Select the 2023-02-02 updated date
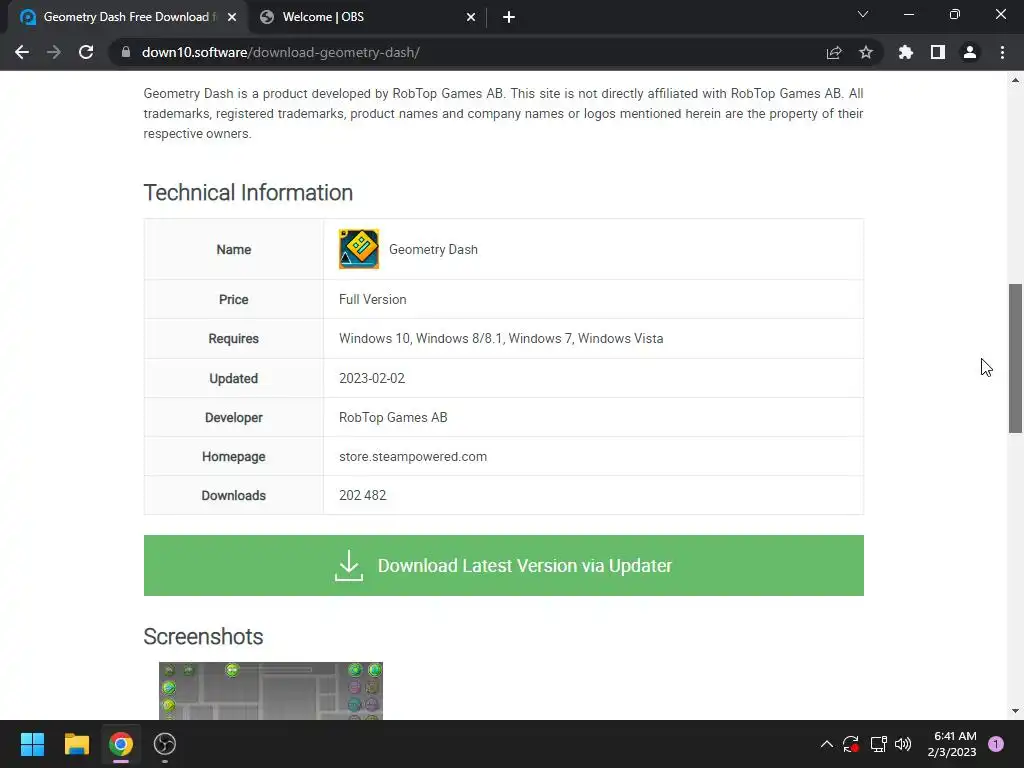Screen dimensions: 1024x768 (372, 378)
